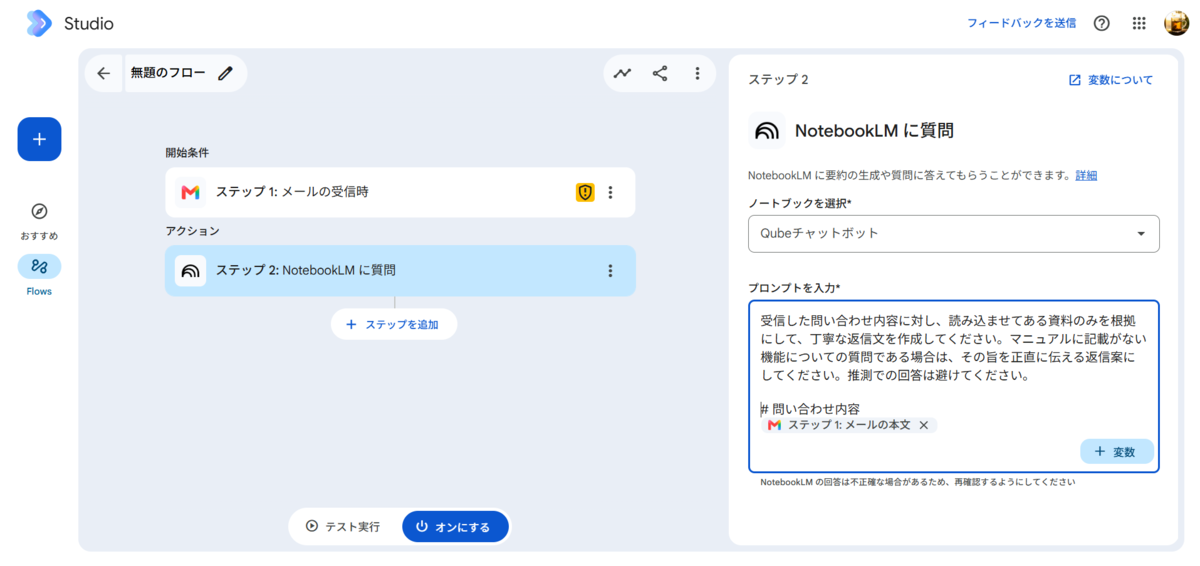The height and width of the screenshot is (566, 1200).
Task: Add a step with ステップを追加
Action: [x=394, y=324]
